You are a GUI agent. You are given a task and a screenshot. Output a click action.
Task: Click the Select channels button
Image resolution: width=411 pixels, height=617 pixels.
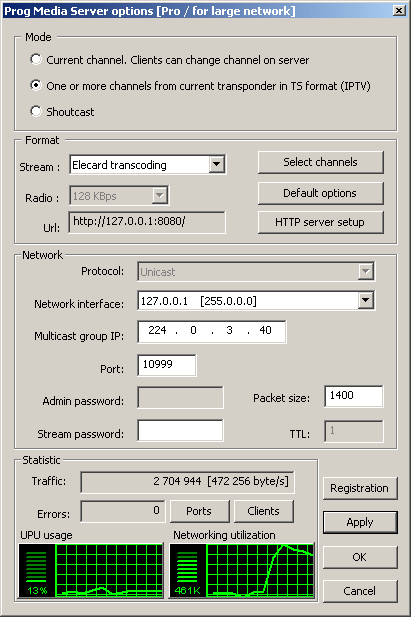coord(320,162)
